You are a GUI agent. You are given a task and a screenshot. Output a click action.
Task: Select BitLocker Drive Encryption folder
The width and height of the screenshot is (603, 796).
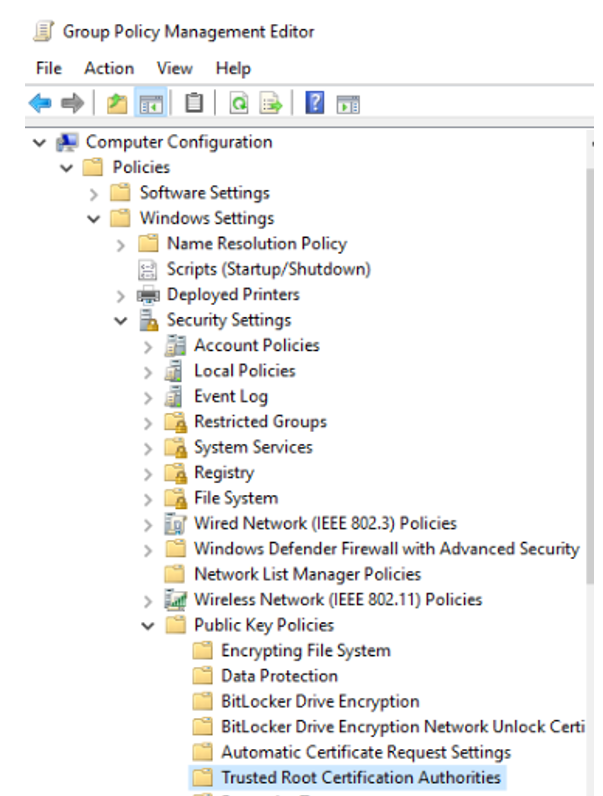(x=319, y=701)
